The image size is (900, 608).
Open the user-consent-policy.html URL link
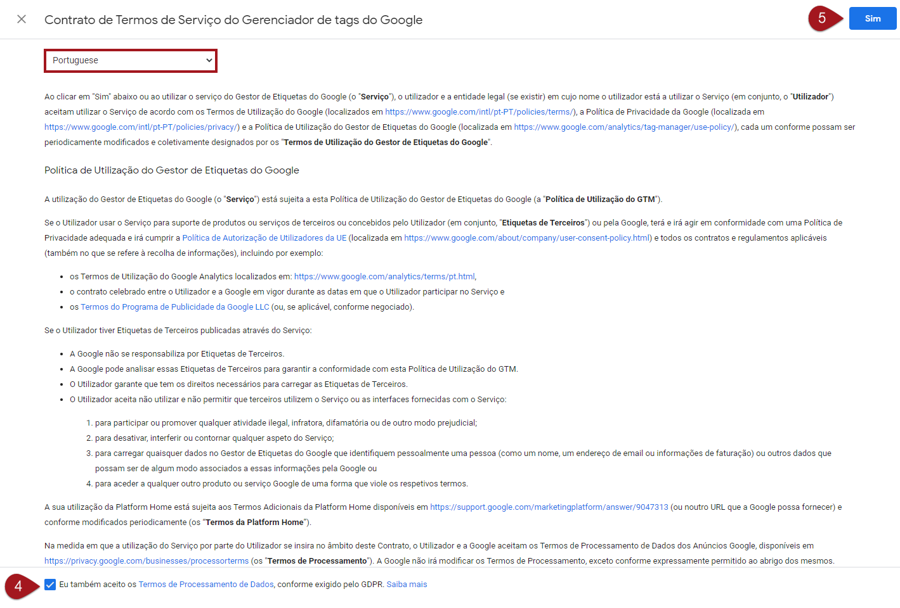527,238
